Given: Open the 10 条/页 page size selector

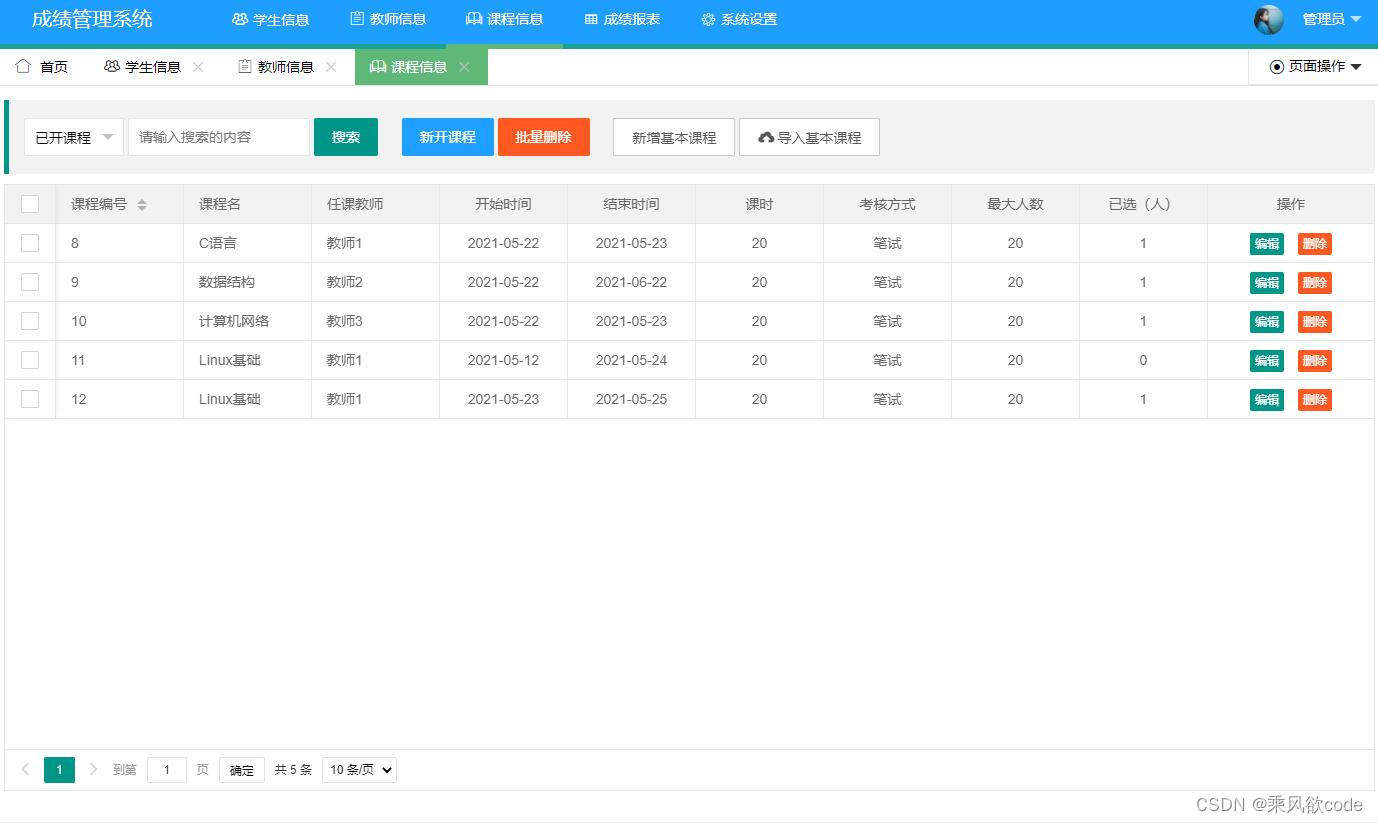Looking at the screenshot, I should coord(359,769).
